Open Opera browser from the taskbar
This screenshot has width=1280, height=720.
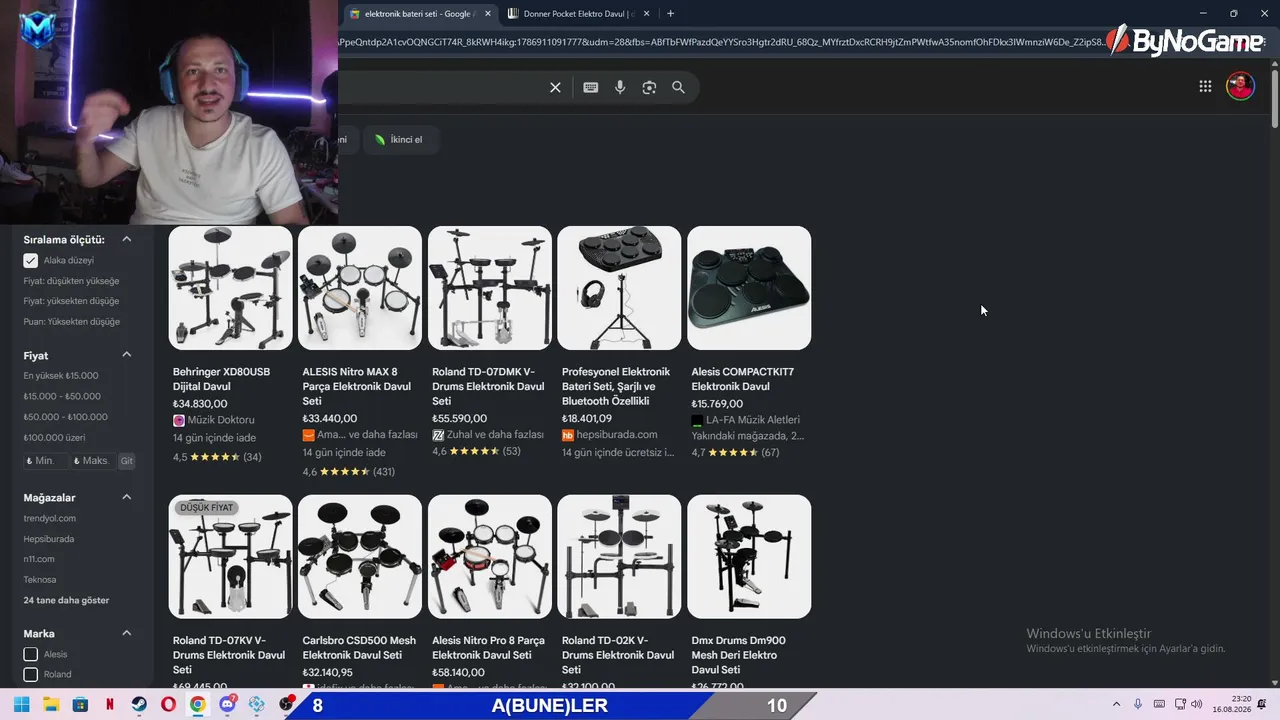tap(168, 705)
